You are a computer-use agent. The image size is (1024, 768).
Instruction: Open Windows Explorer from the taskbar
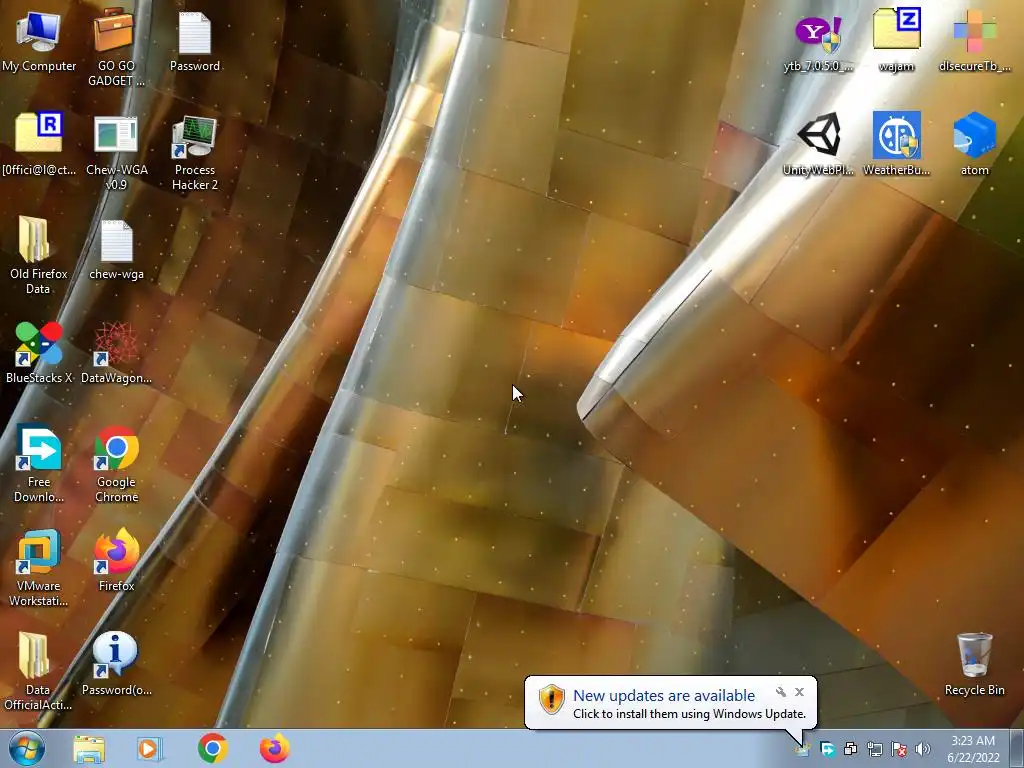pos(89,749)
